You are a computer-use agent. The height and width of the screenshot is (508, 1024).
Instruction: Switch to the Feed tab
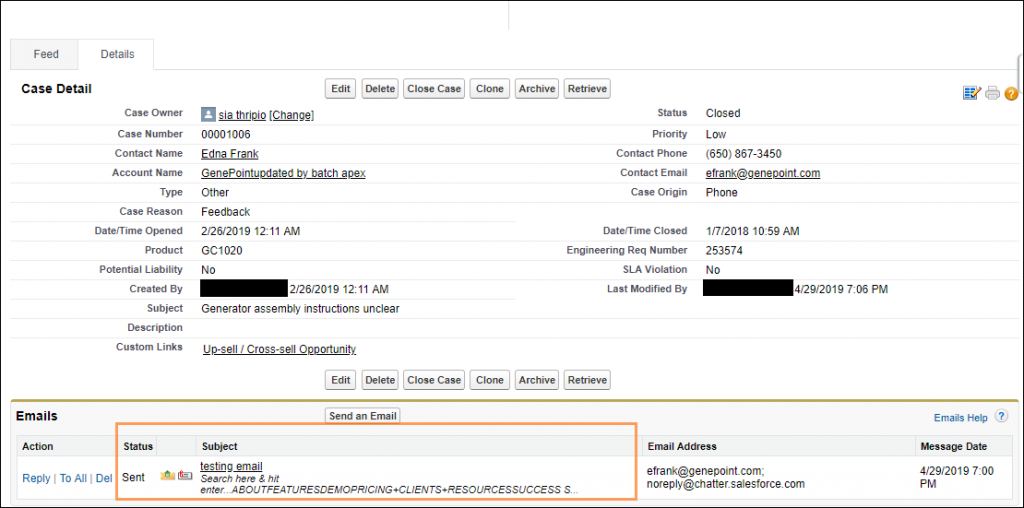46,54
